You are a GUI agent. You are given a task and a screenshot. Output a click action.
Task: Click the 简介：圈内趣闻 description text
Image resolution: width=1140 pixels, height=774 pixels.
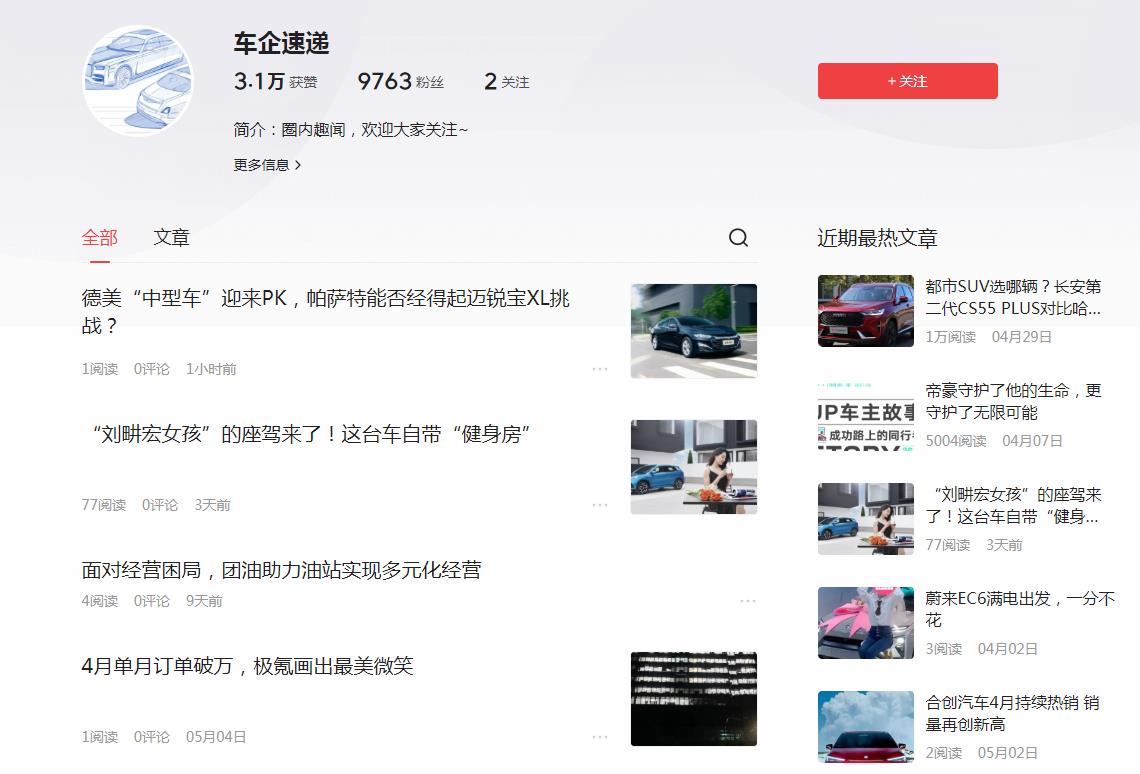pyautogui.click(x=350, y=129)
